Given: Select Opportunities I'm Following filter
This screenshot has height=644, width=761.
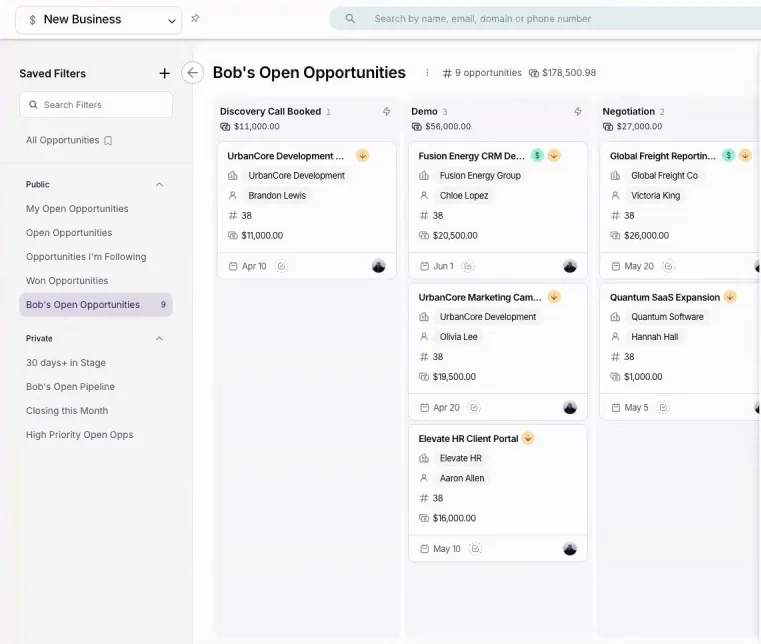Looking at the screenshot, I should point(86,257).
